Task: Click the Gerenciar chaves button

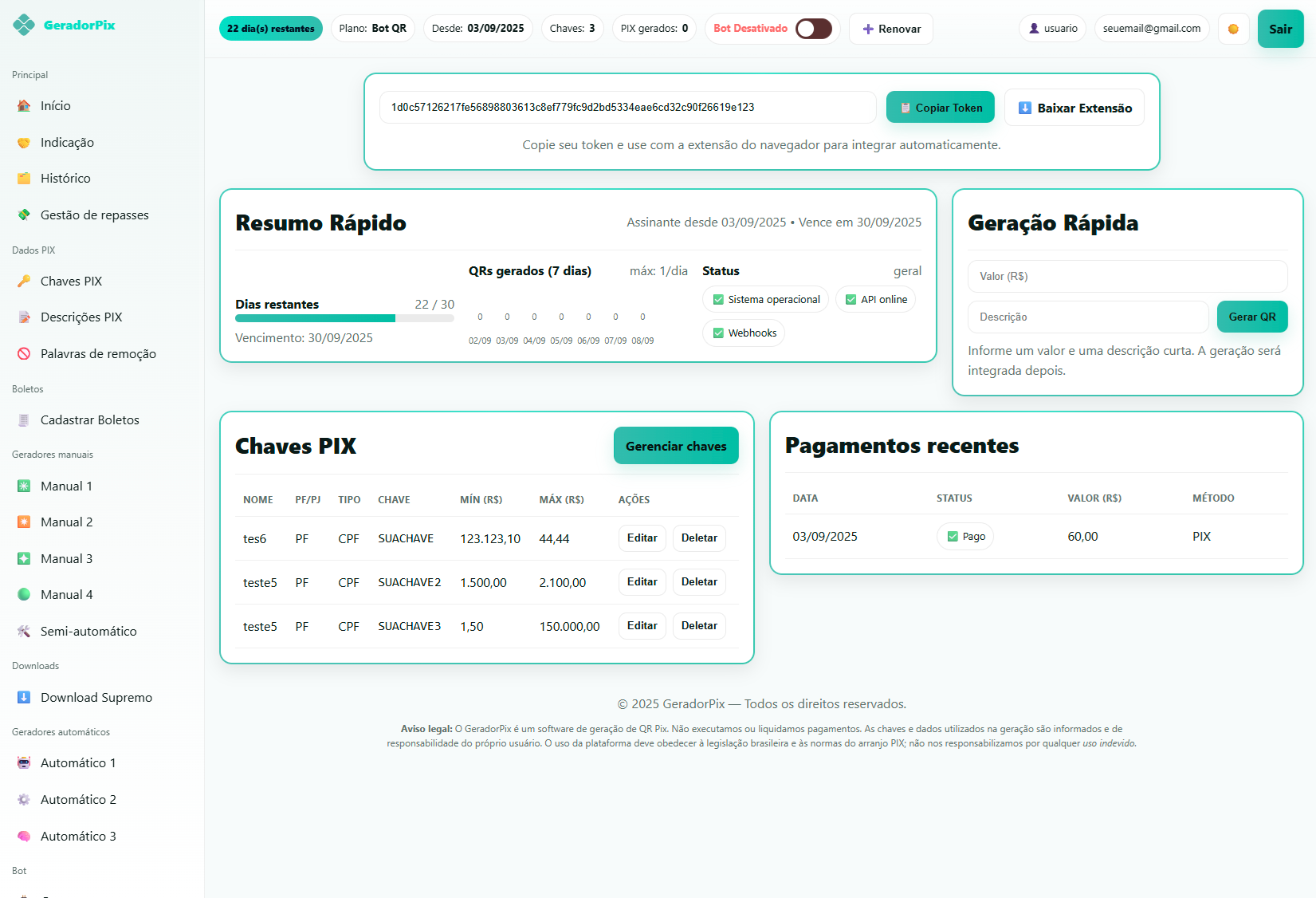Action: click(675, 446)
